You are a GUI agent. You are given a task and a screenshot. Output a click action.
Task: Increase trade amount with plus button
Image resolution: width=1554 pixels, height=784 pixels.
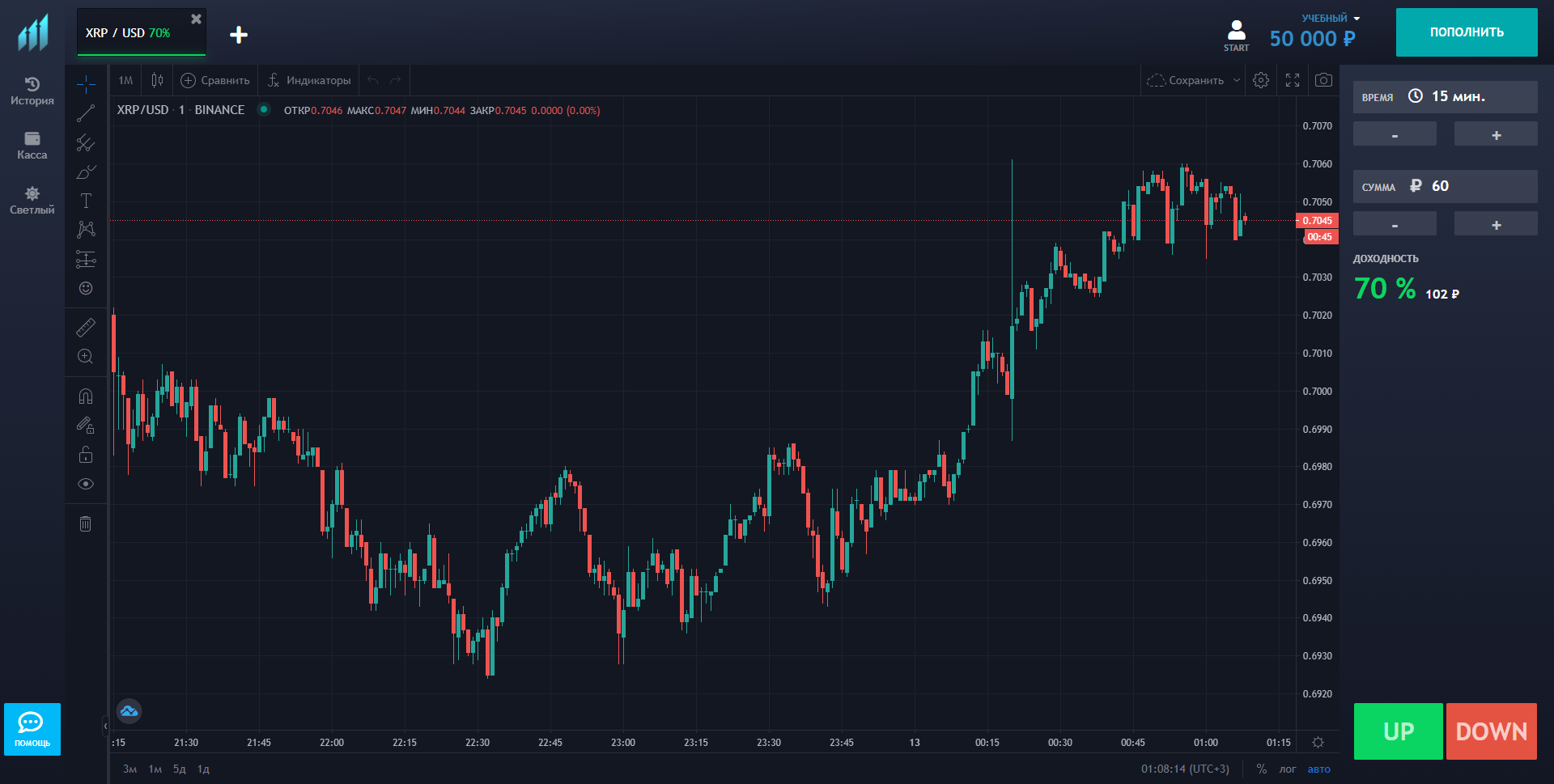coord(1496,225)
